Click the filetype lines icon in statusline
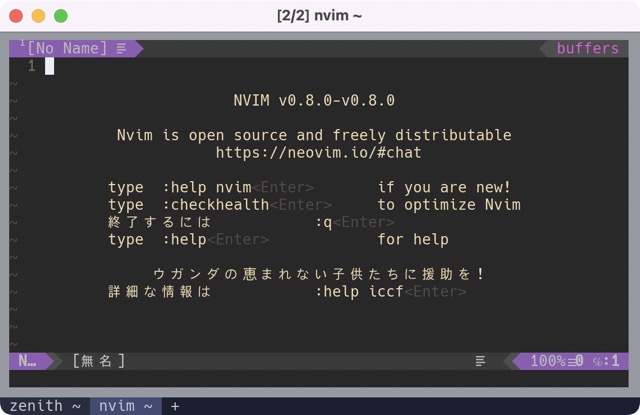 coord(480,361)
